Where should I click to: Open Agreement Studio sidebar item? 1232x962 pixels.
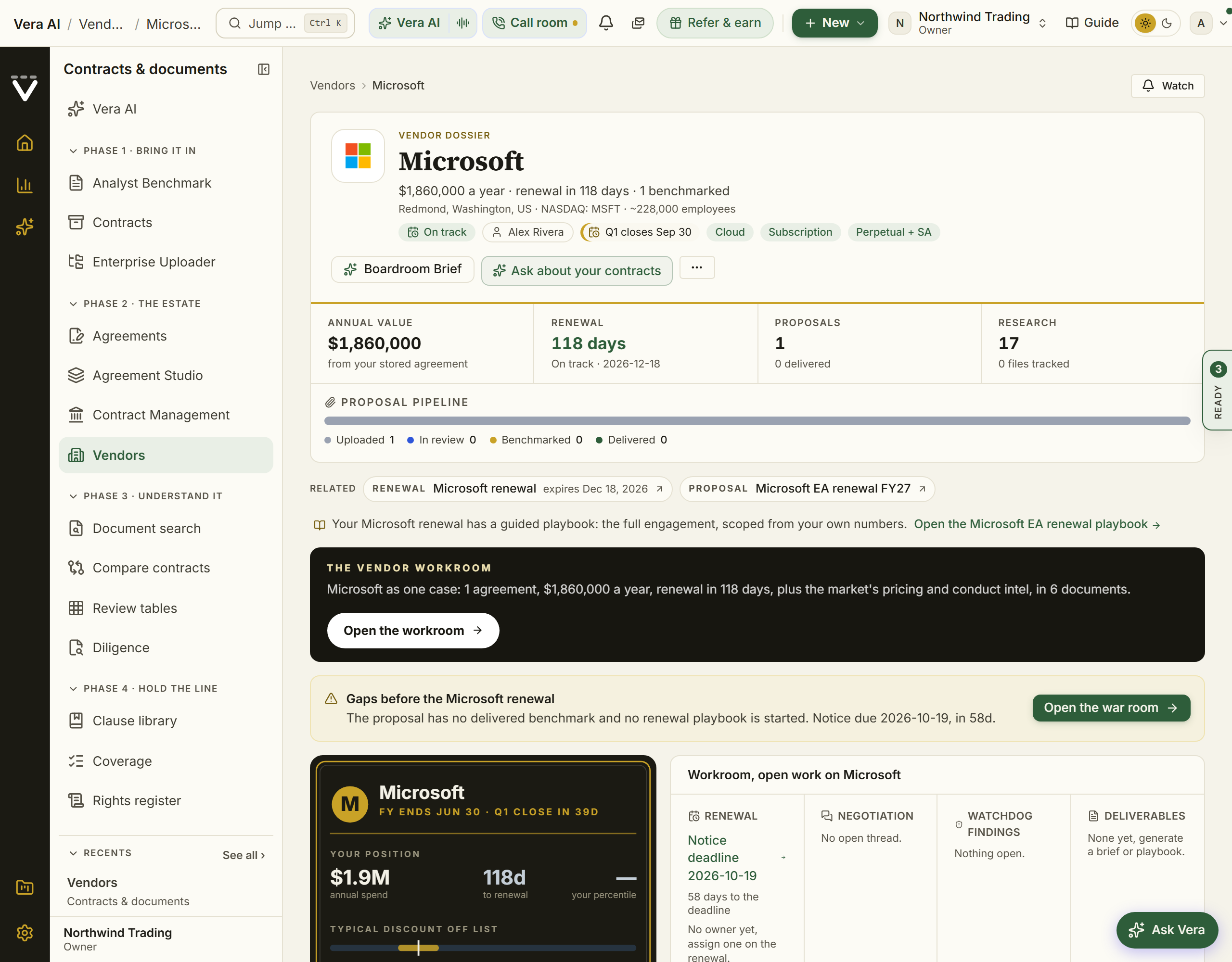(x=166, y=375)
